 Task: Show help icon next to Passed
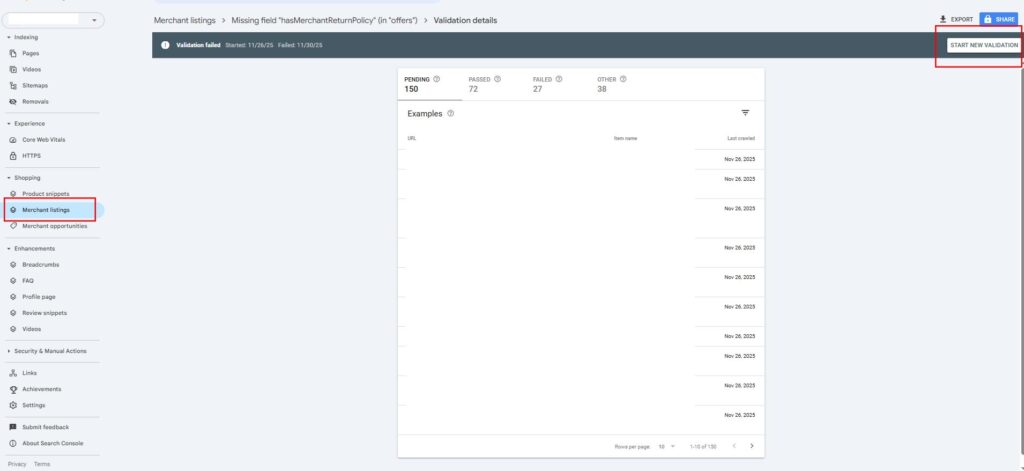tap(497, 79)
